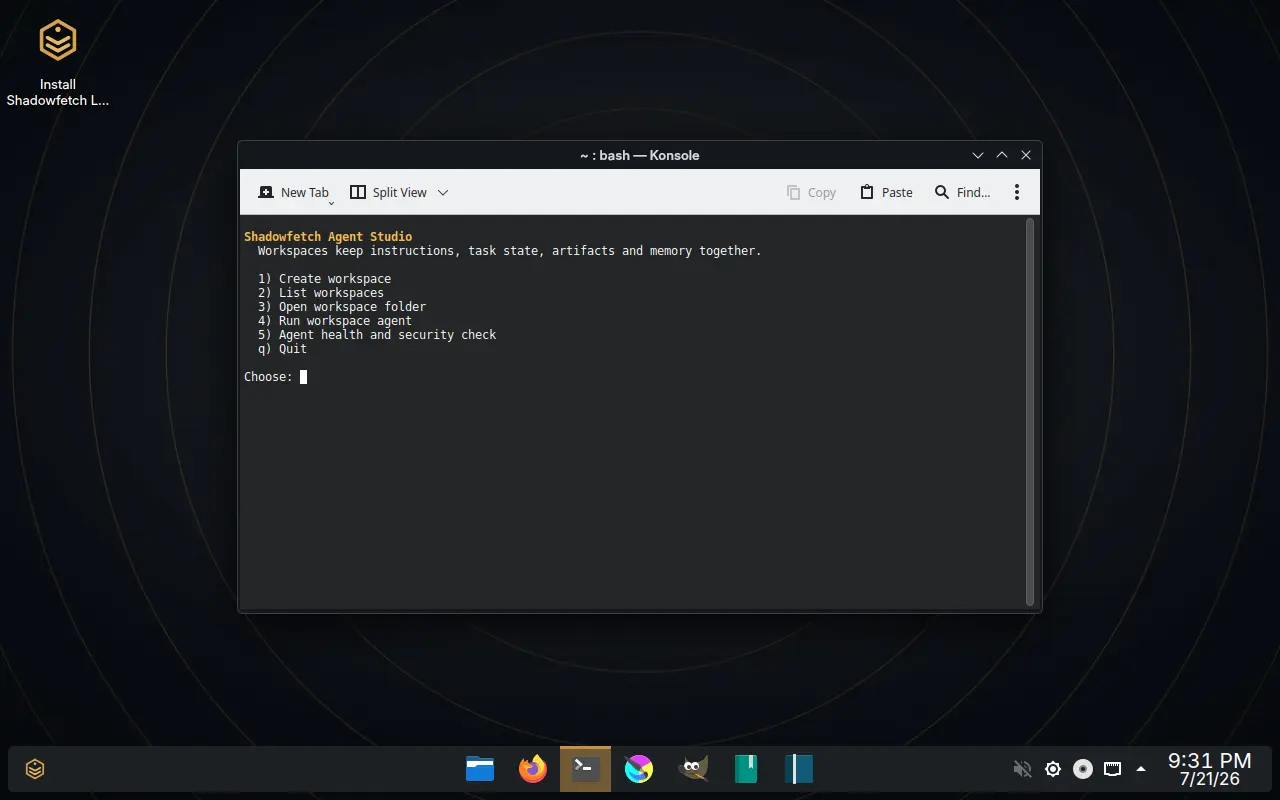Click the muted volume tray icon
This screenshot has height=800, width=1280.
coord(1022,769)
